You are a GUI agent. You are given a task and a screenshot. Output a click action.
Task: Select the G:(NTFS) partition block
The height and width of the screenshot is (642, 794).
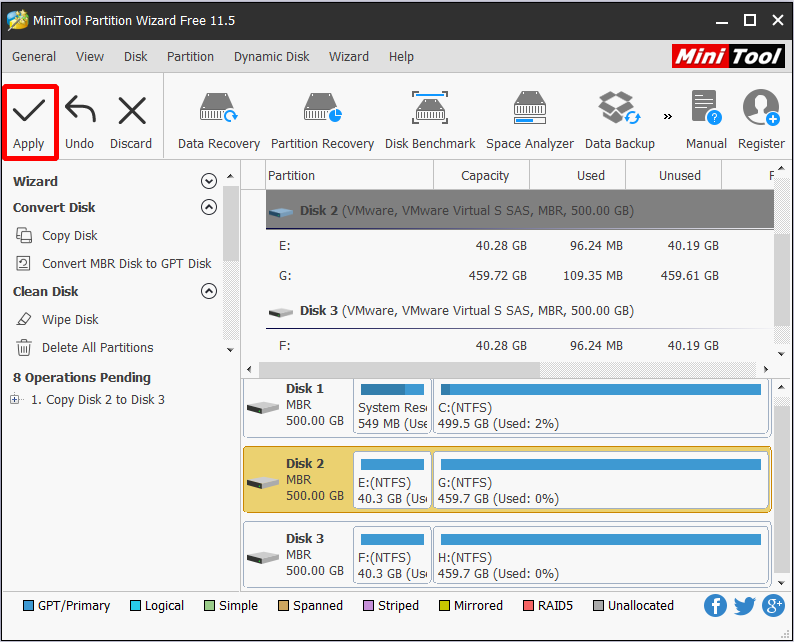[601, 480]
